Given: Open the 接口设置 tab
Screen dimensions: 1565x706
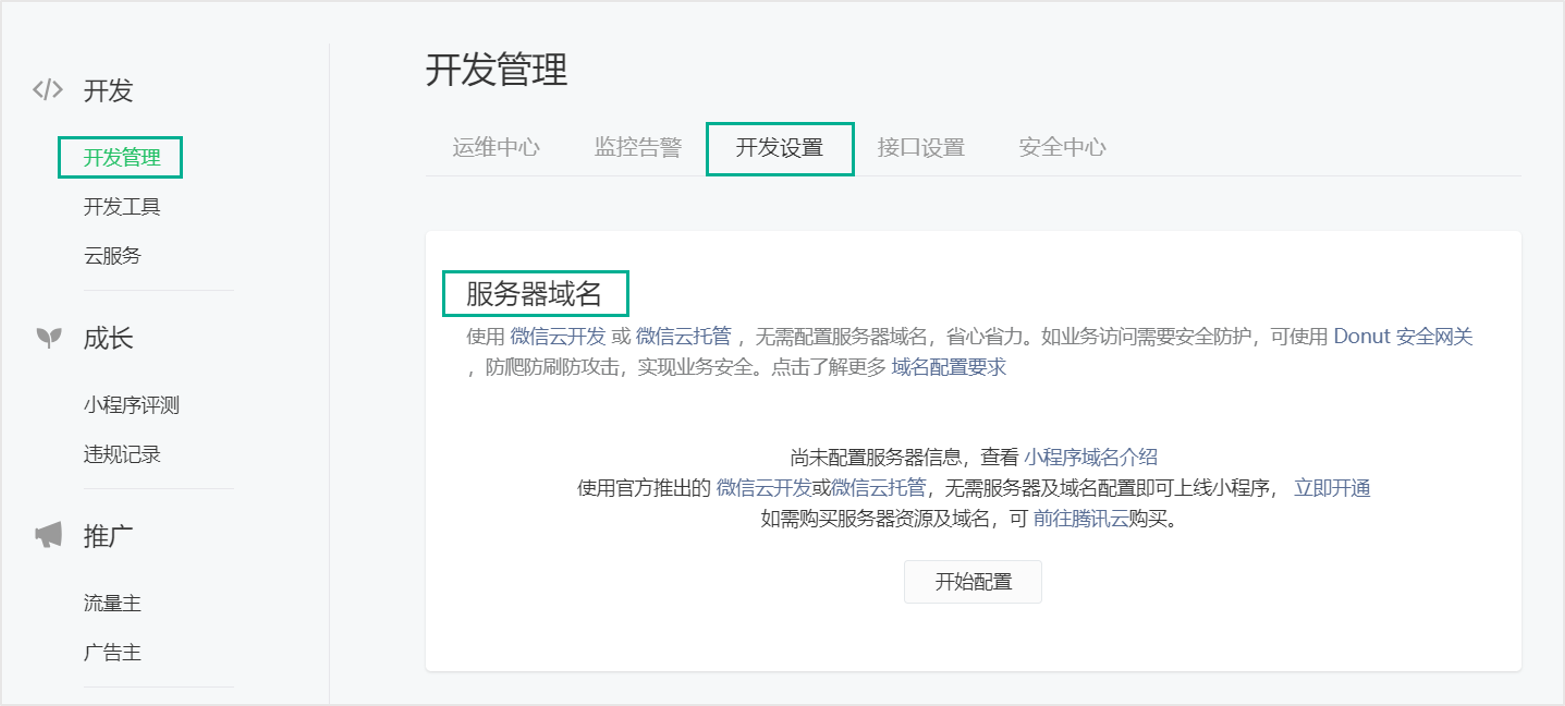Looking at the screenshot, I should click(x=920, y=148).
